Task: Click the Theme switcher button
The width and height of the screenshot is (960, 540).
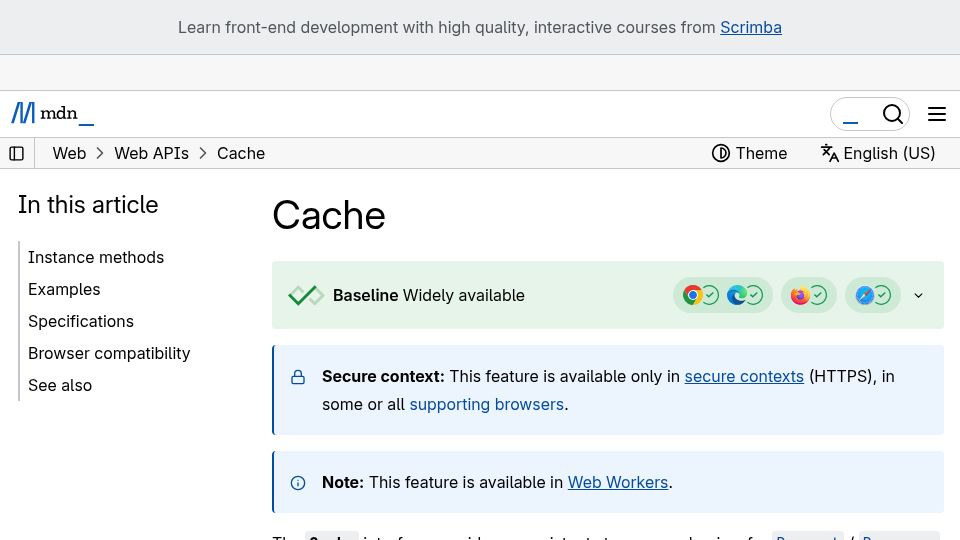Action: [749, 153]
